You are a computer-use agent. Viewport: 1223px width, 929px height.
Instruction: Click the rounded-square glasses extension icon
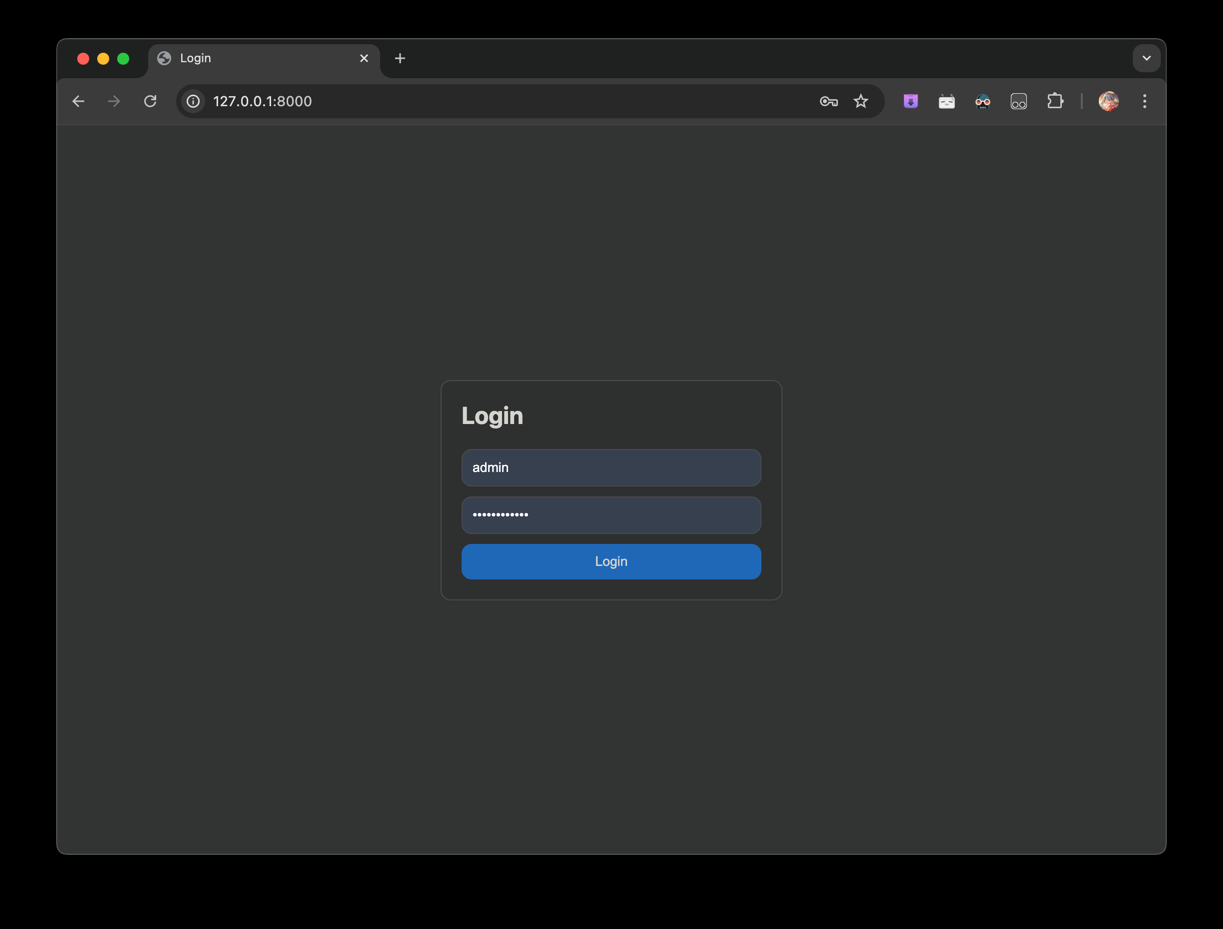[x=1019, y=101]
